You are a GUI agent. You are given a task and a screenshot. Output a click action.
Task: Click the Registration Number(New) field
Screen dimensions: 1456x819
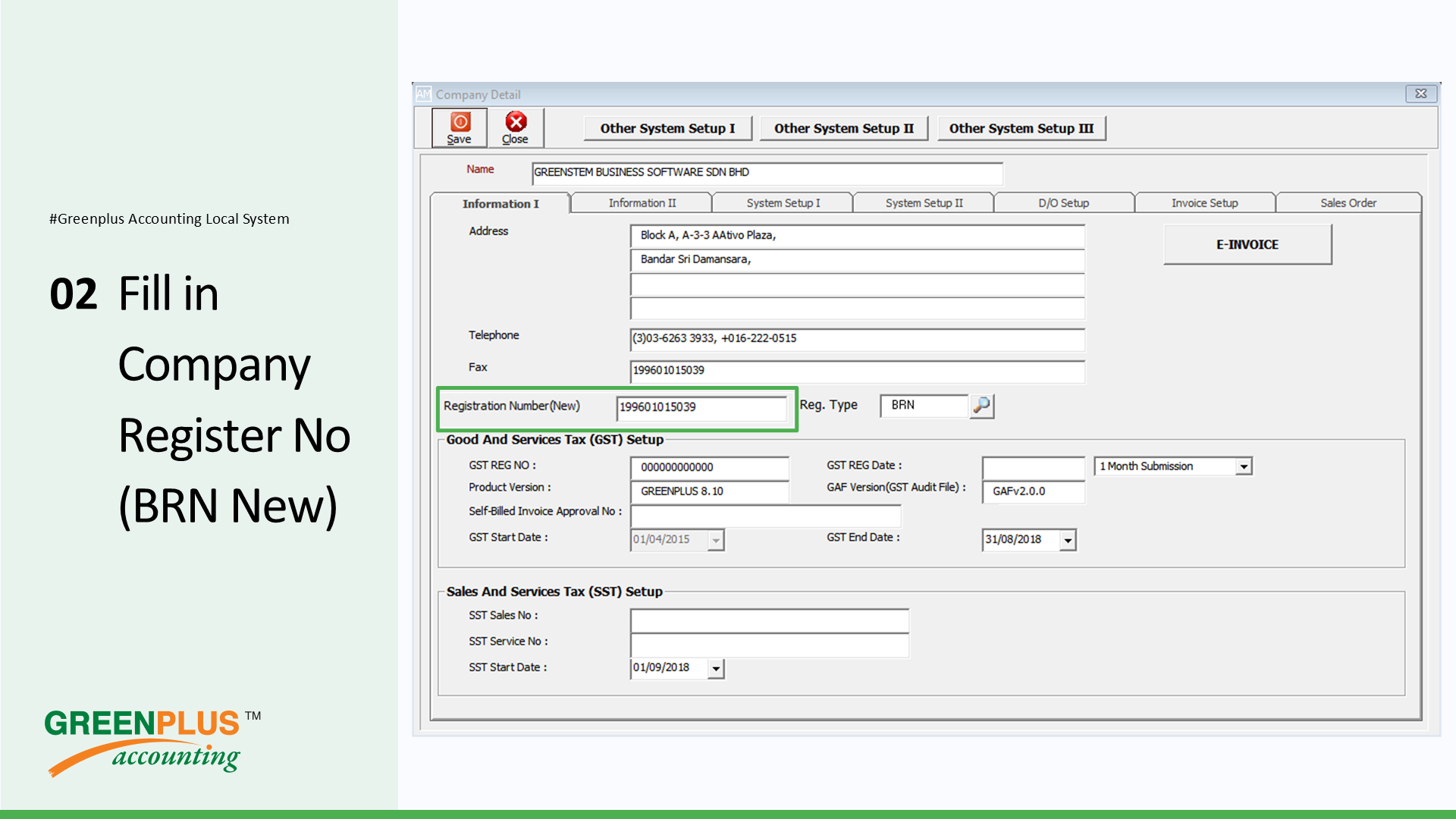[701, 408]
